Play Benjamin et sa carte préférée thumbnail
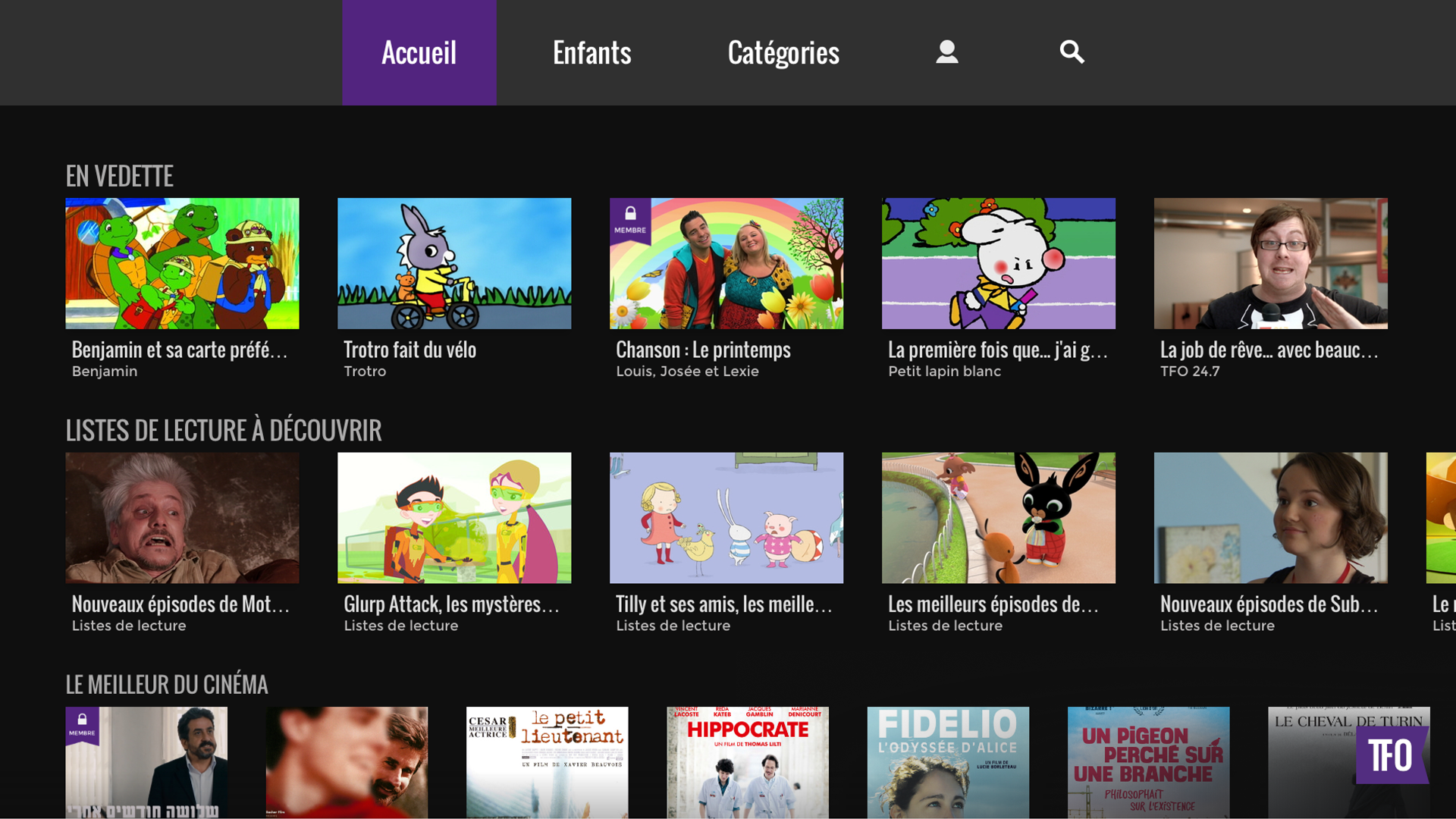 182,263
